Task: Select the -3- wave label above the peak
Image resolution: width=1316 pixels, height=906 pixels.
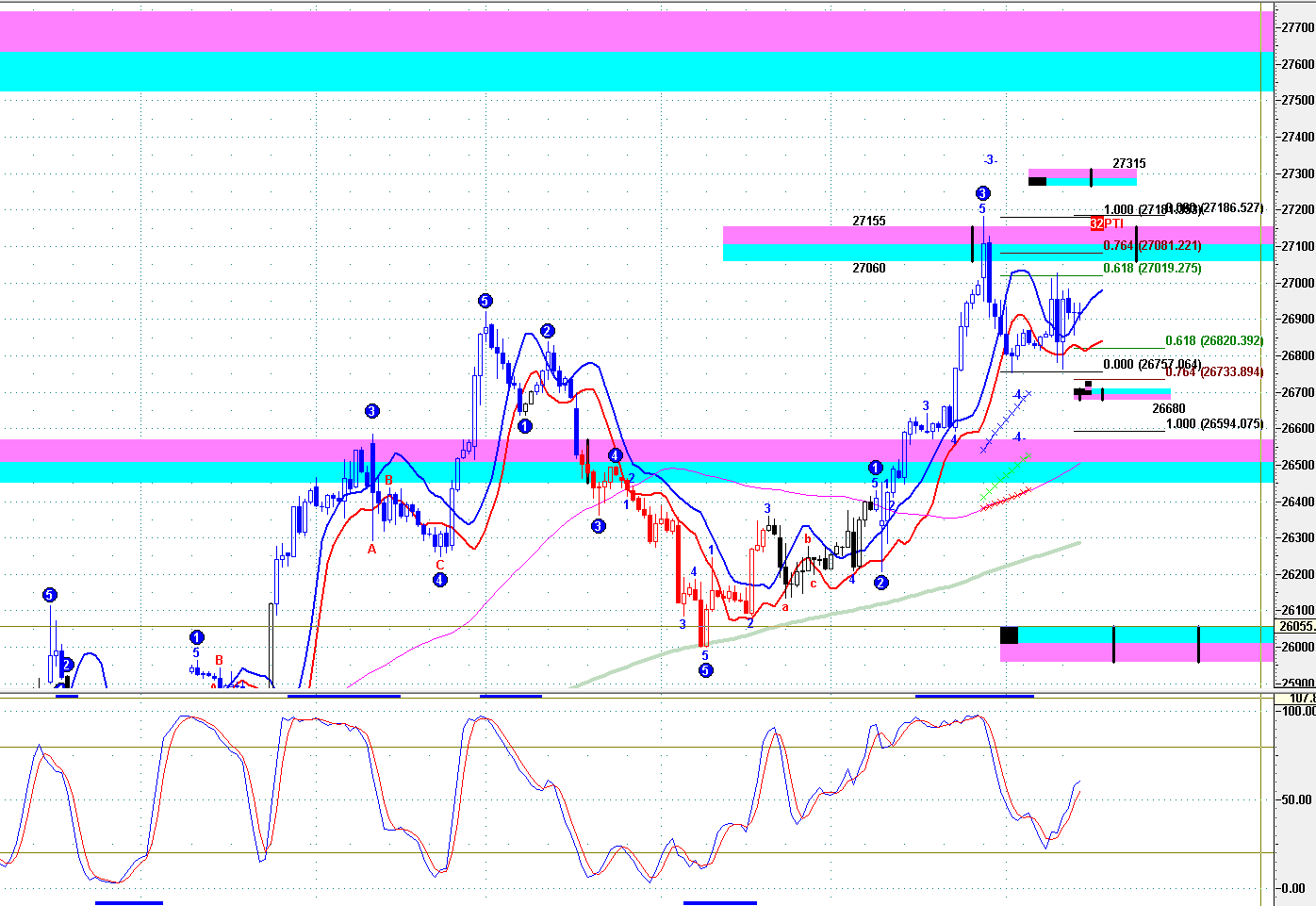Action: point(989,159)
